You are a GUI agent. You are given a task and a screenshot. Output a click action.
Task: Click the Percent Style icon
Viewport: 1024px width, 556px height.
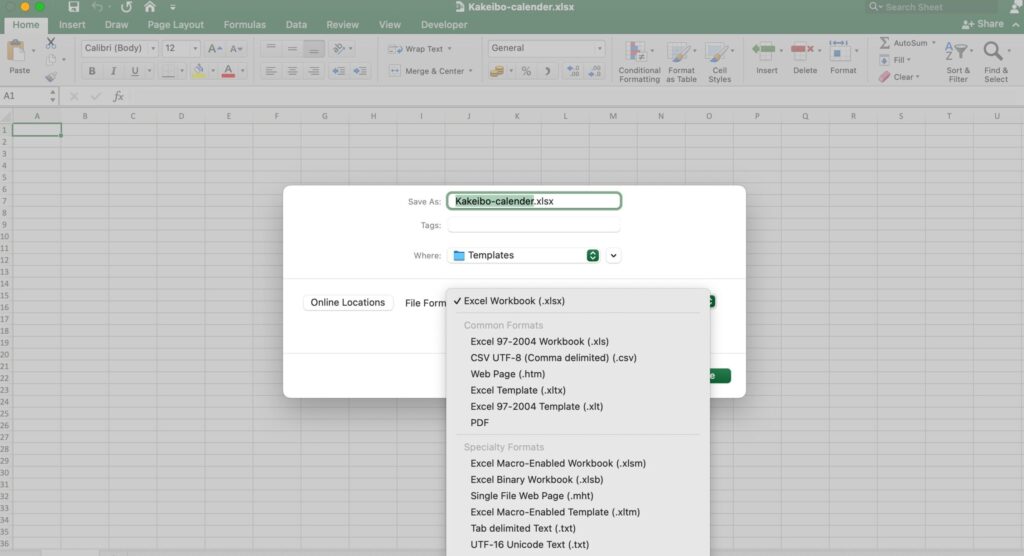526,71
